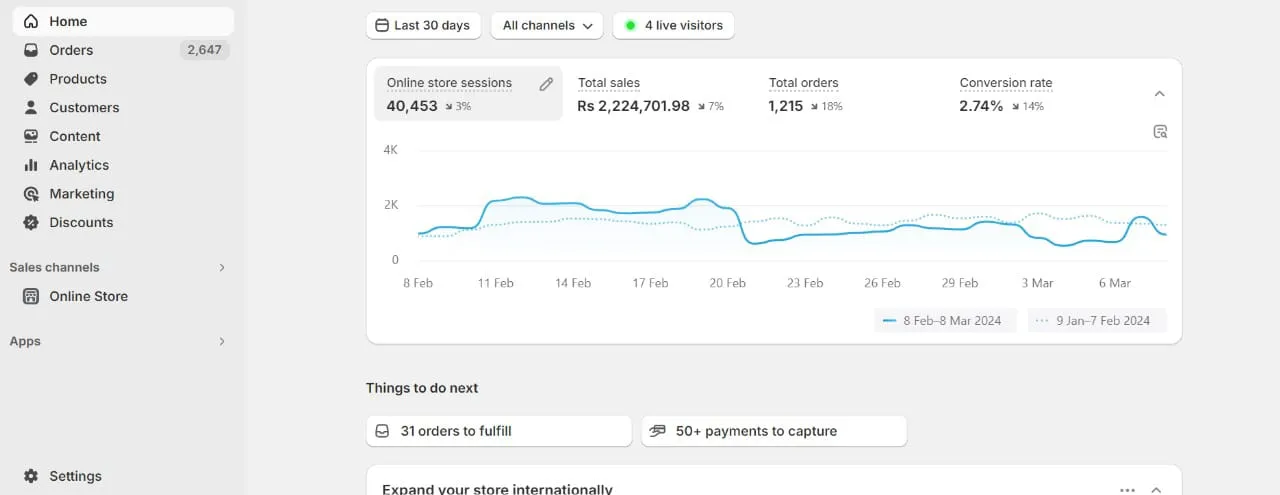
Task: Click the Home icon in sidebar
Action: (x=31, y=21)
